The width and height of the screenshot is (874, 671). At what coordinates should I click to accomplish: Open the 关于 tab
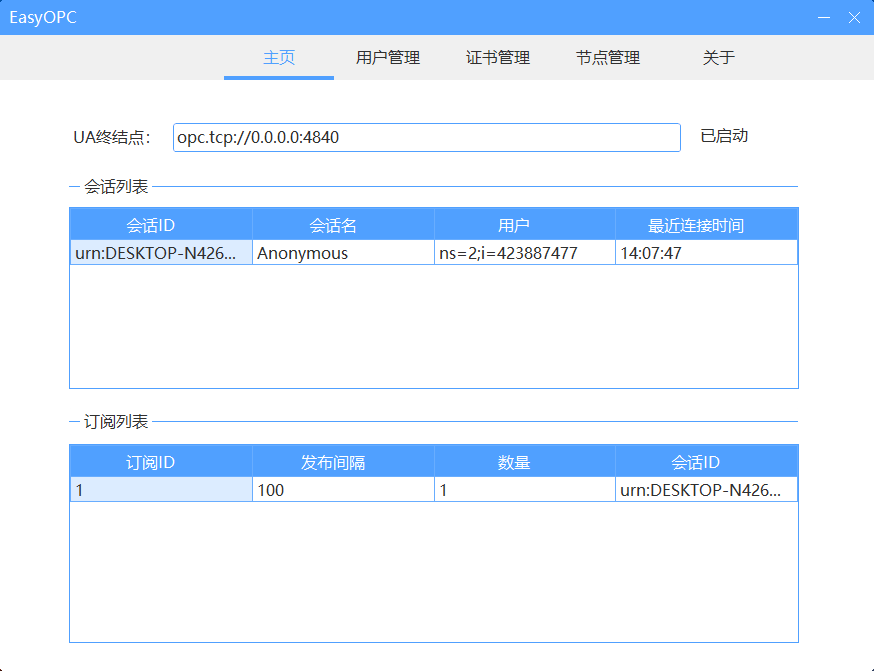tap(717, 58)
